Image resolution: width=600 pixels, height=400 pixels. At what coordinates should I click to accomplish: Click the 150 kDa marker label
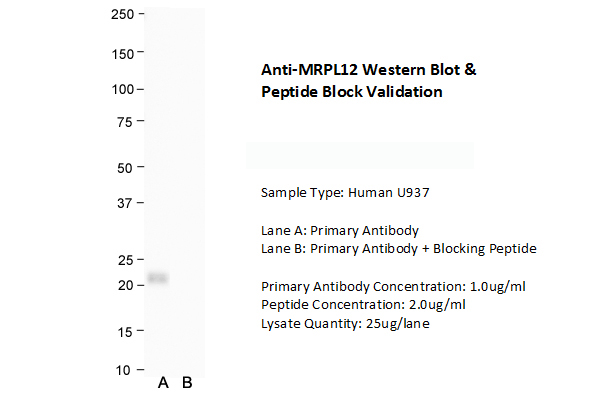pyautogui.click(x=122, y=53)
